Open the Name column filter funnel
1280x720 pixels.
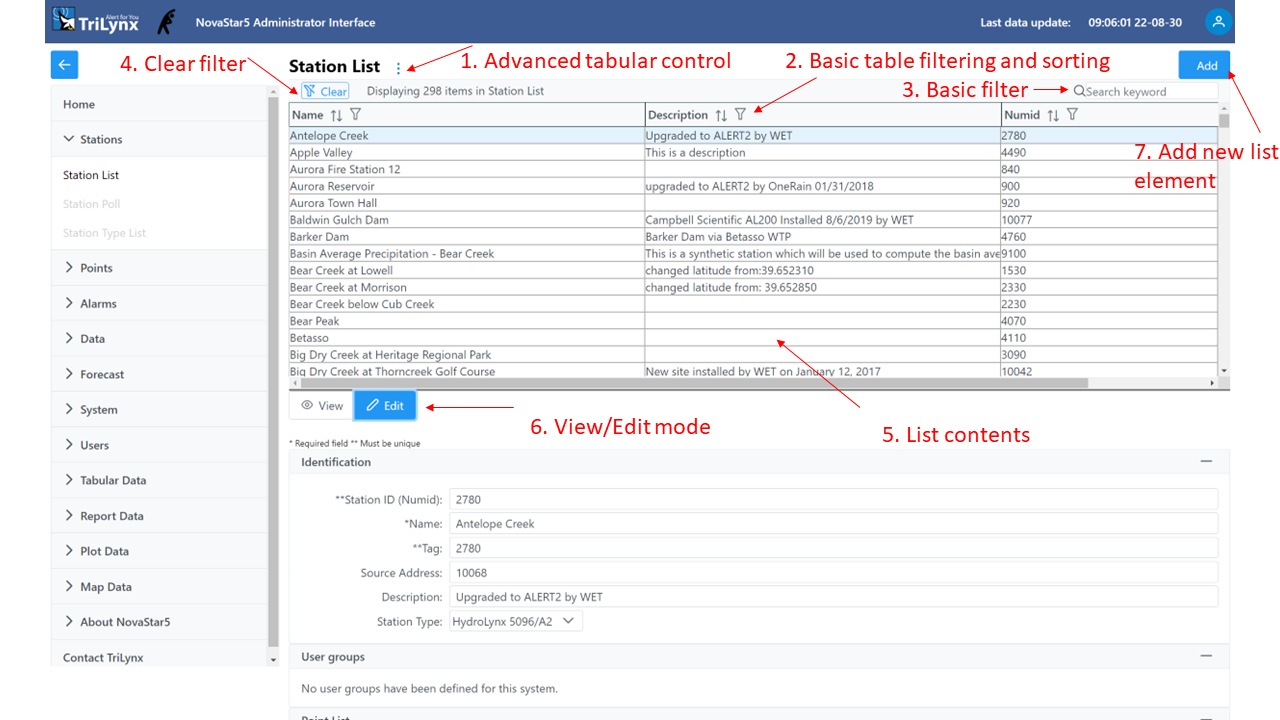(x=355, y=115)
